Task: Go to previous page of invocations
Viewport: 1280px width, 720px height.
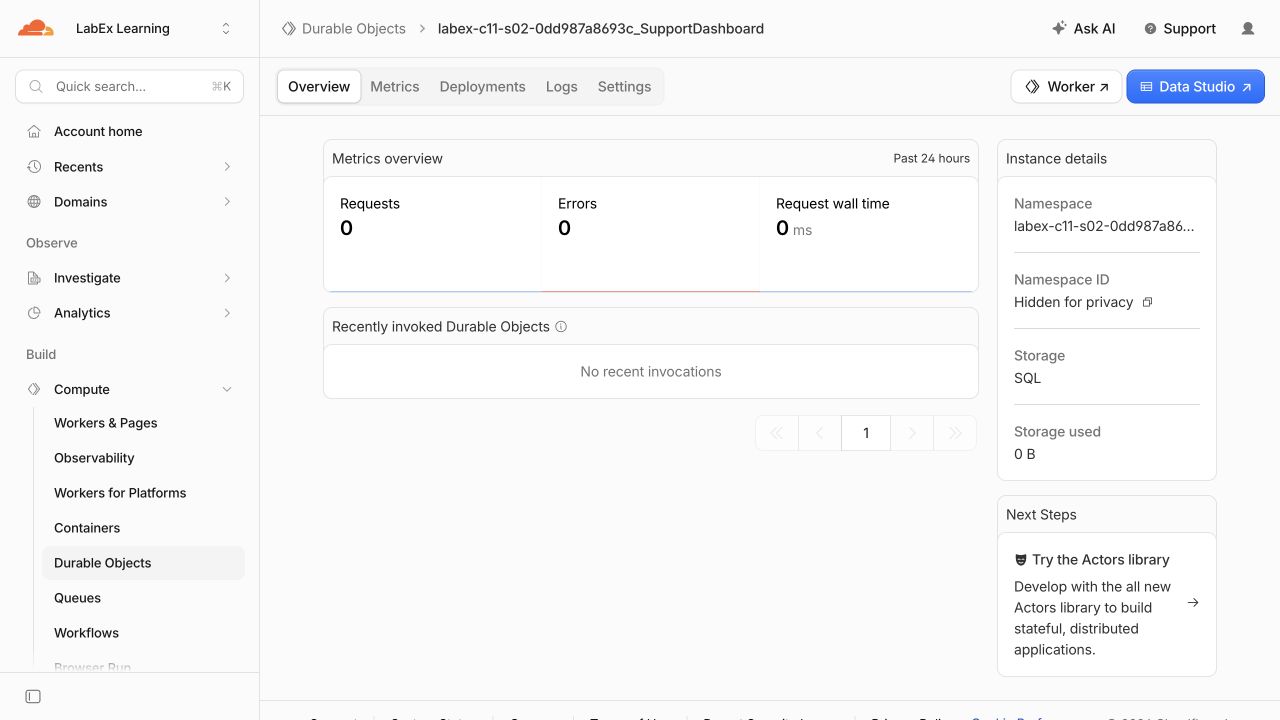Action: tap(820, 433)
